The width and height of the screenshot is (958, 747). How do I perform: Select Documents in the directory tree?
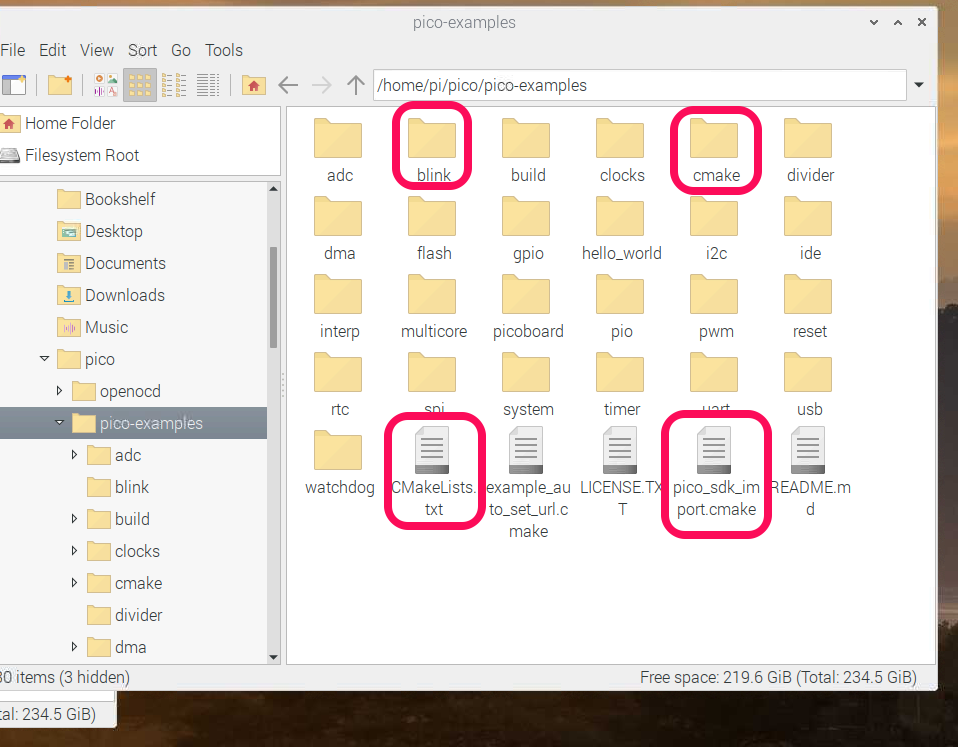tap(125, 263)
